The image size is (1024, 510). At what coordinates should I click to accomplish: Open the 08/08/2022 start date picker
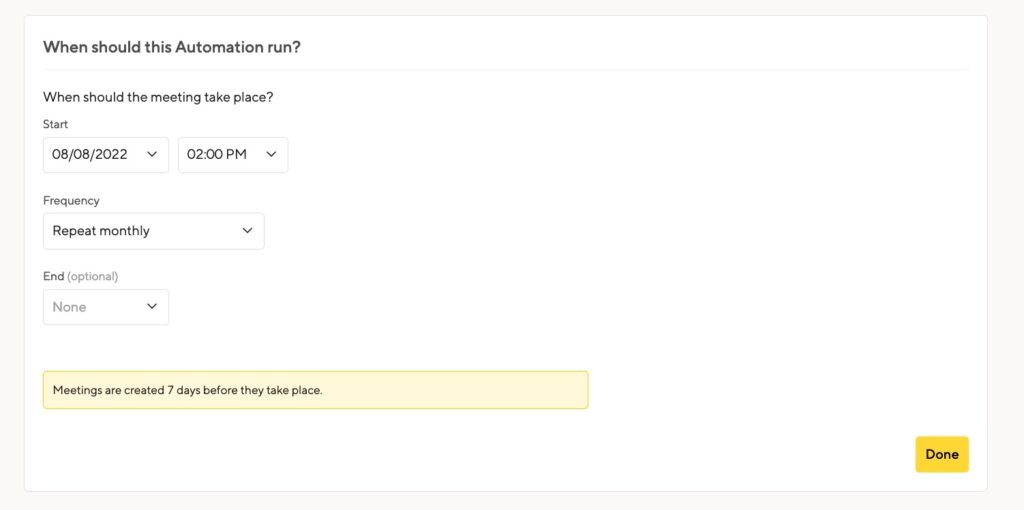pyautogui.click(x=106, y=155)
